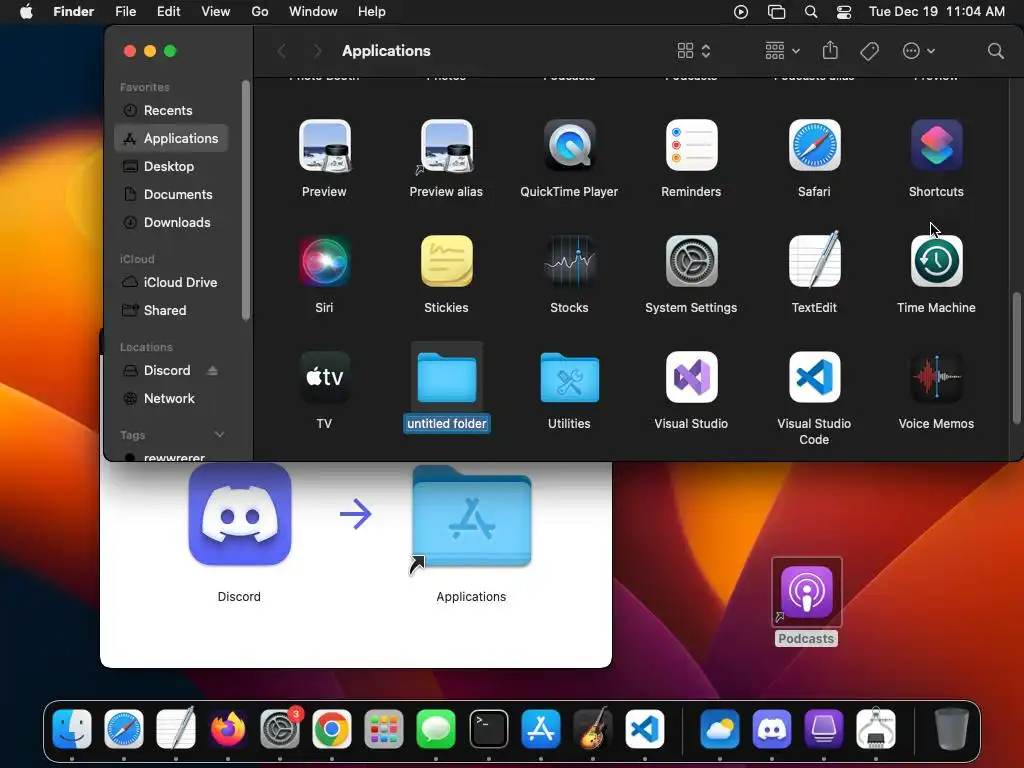Select the untitled folder icon
This screenshot has width=1024, height=768.
point(447,377)
